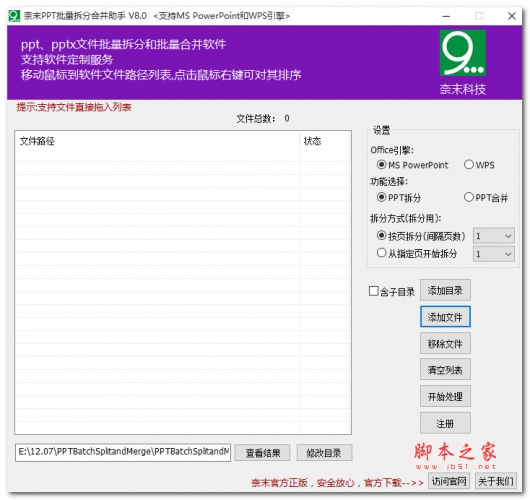Select 按页拆分(间隔页数) split mode
The image size is (530, 500).
(421, 236)
